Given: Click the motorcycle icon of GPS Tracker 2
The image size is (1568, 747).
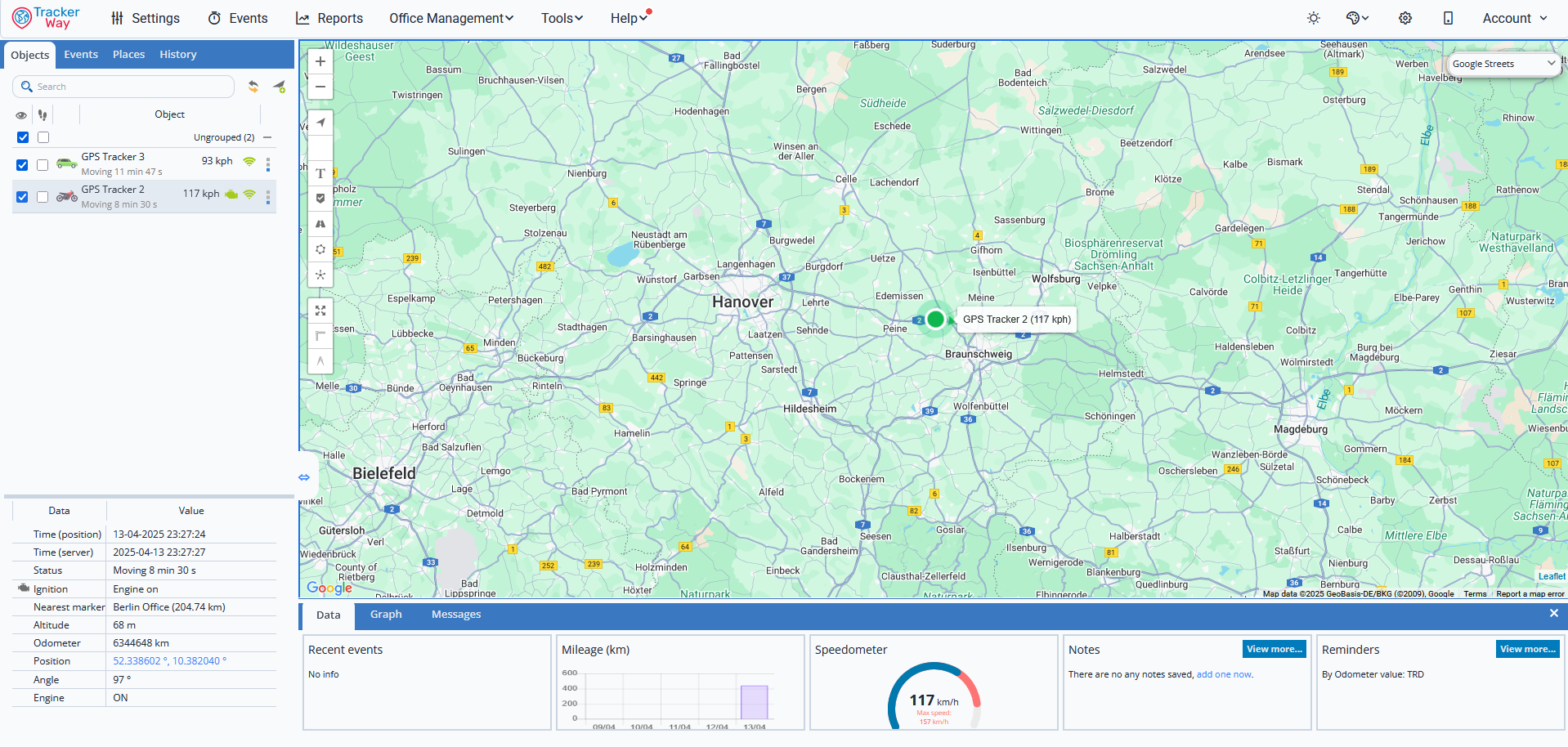Looking at the screenshot, I should [x=67, y=196].
